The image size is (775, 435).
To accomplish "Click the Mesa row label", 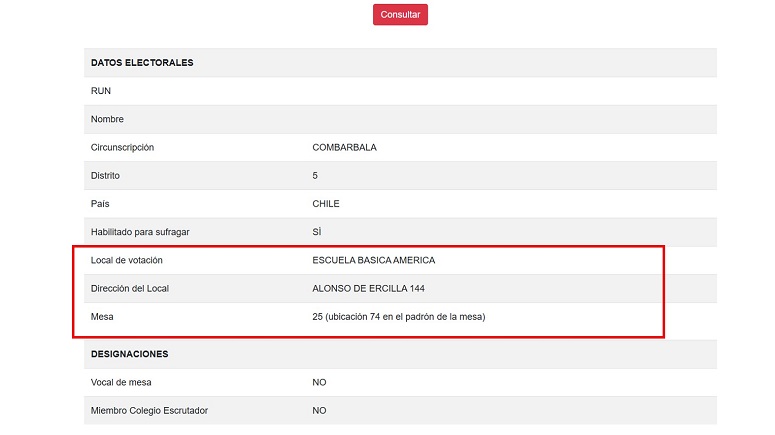I will pos(103,317).
